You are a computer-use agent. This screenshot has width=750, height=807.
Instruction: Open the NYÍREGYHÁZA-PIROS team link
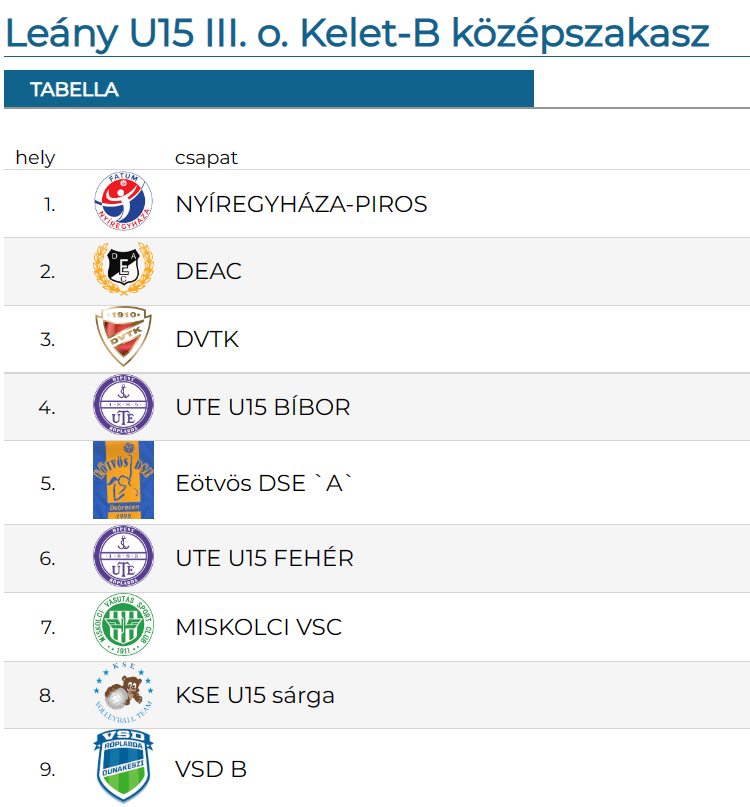point(301,204)
